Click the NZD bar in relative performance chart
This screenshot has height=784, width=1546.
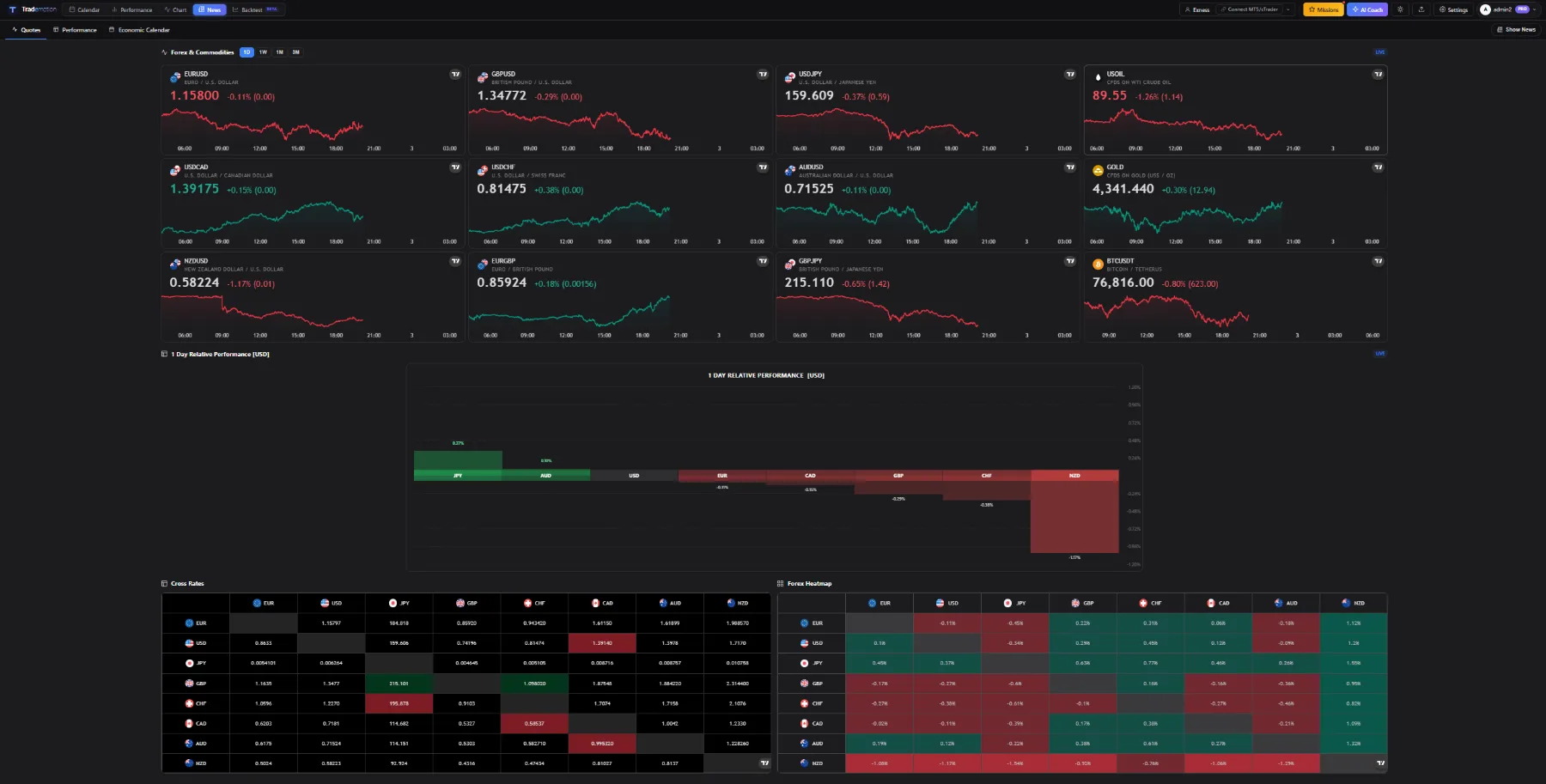[1074, 511]
